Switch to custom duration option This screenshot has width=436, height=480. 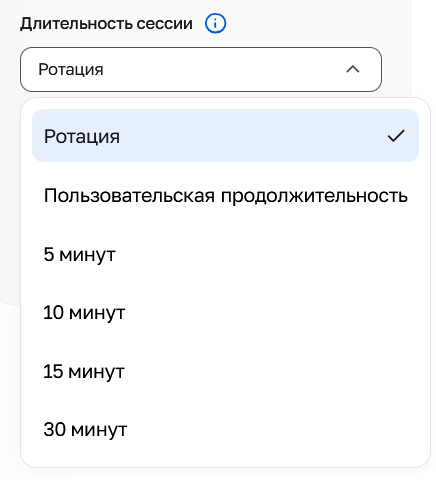point(225,195)
